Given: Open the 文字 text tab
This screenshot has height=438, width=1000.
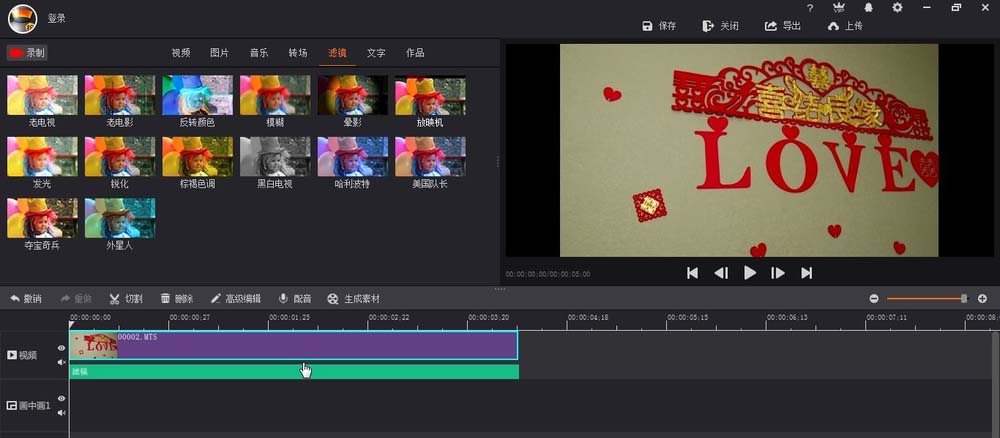Looking at the screenshot, I should pos(376,52).
